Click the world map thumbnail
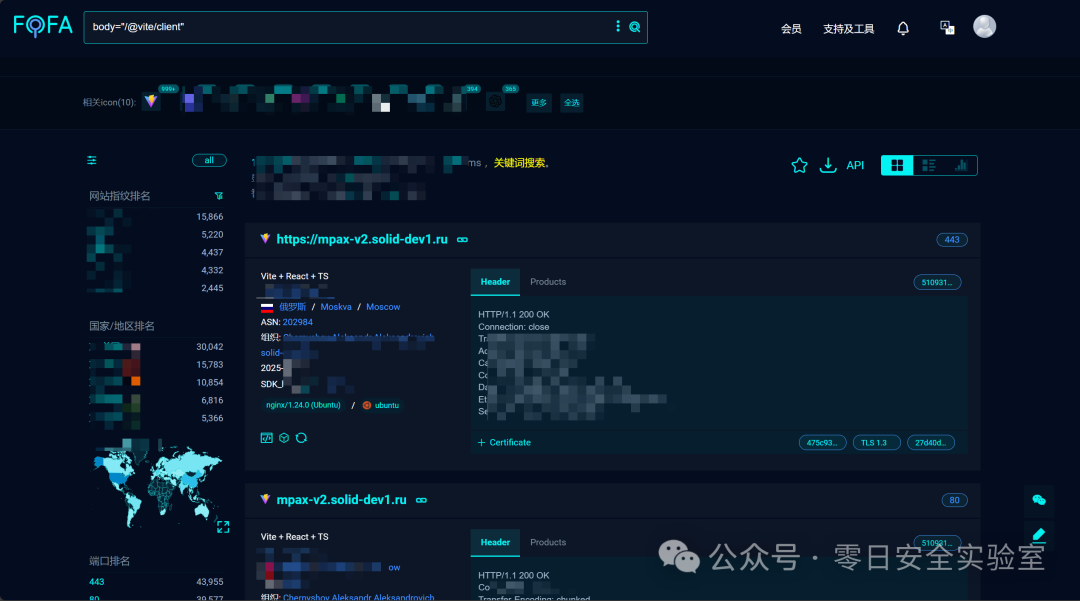1080x601 pixels. 157,485
